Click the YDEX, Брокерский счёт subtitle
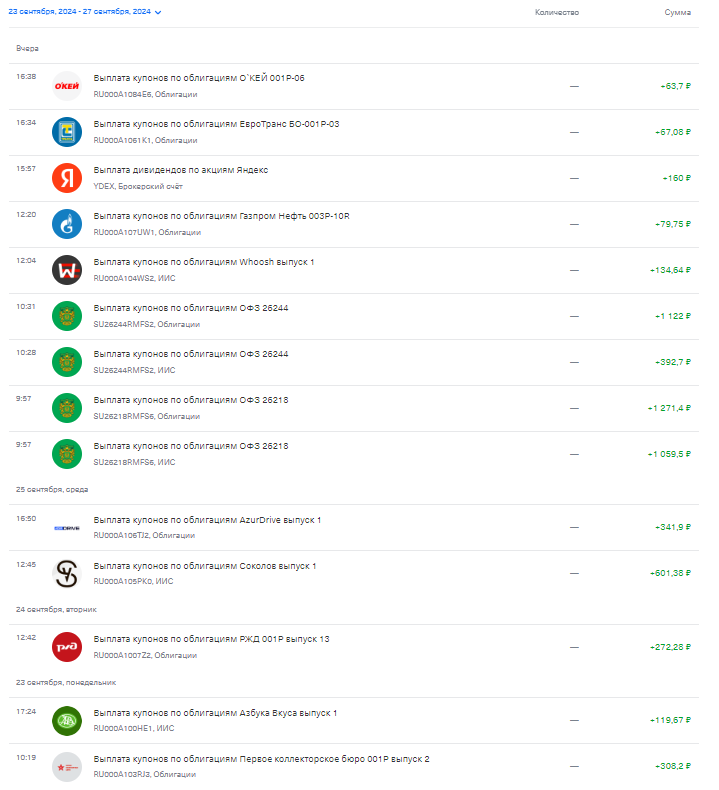The image size is (719, 790). pos(138,186)
